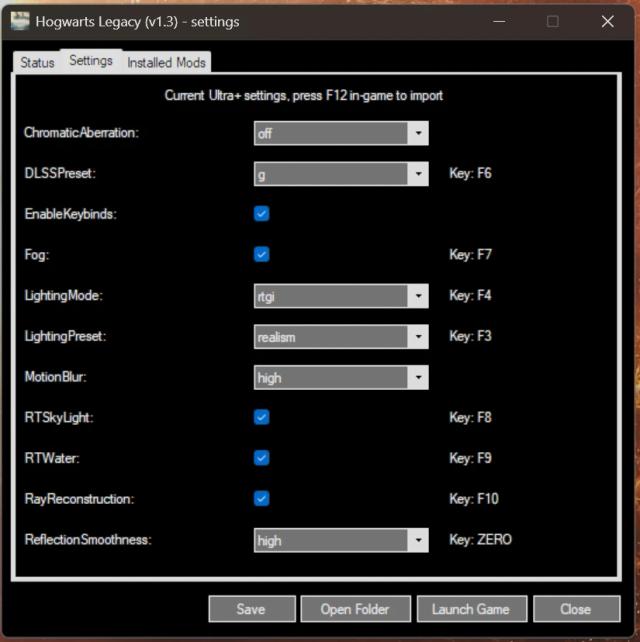Click the 'DLSSPreset:' label
640x642 pixels.
coord(60,173)
